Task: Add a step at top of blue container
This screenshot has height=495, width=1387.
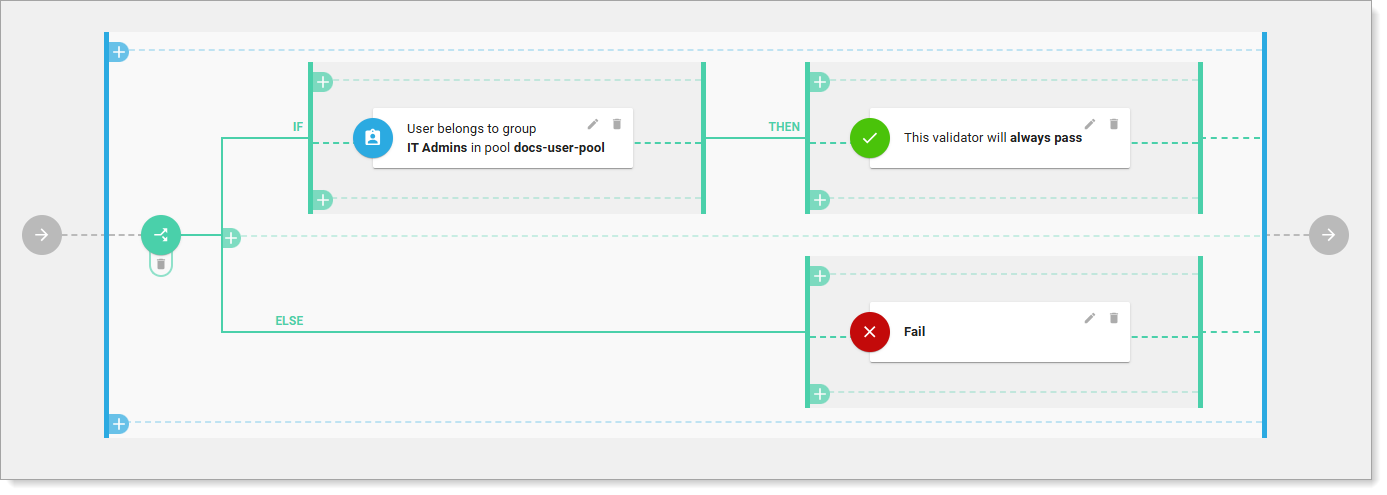Action: pos(119,51)
